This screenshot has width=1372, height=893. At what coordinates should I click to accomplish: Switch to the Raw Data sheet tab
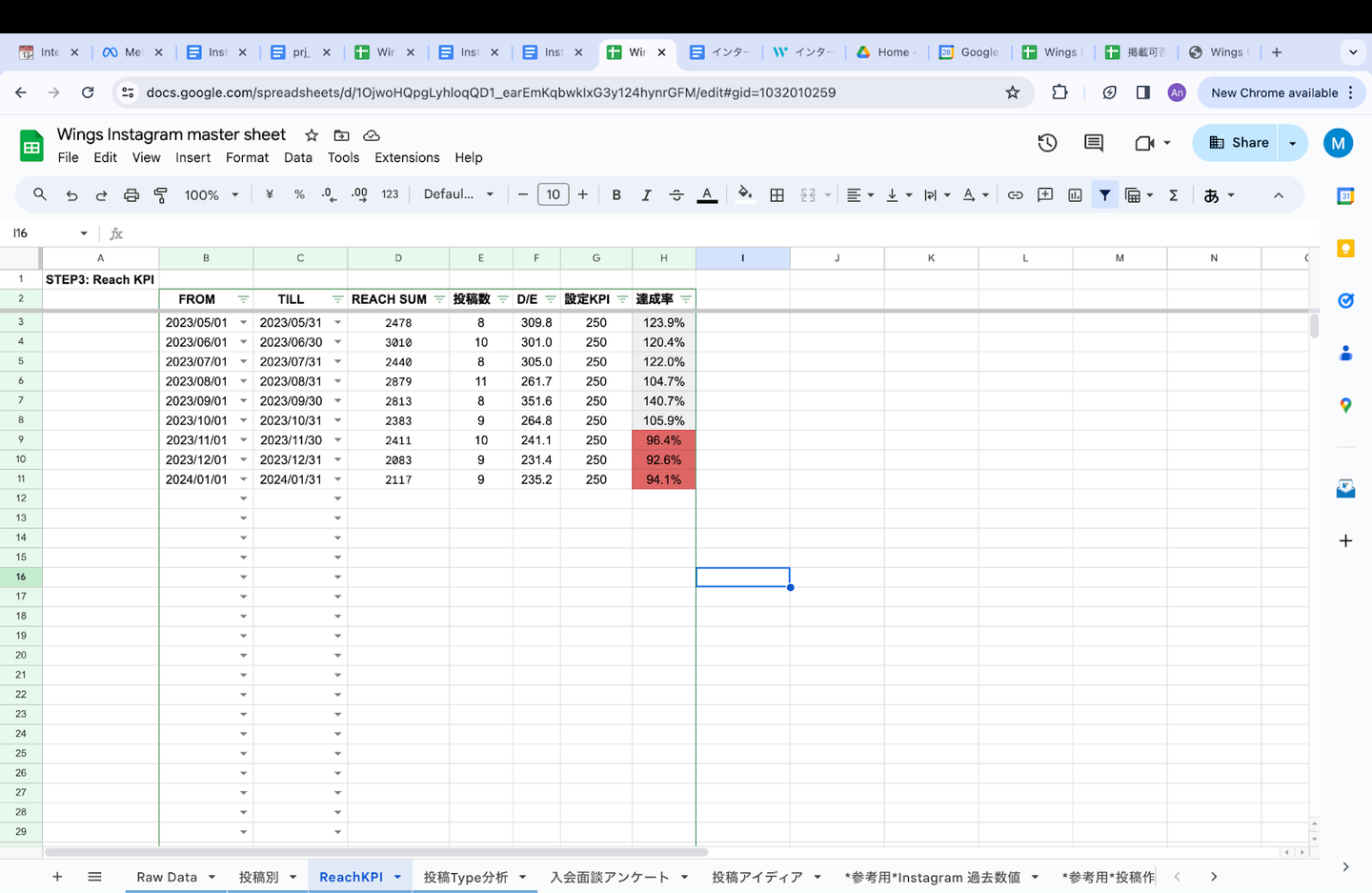pos(167,877)
